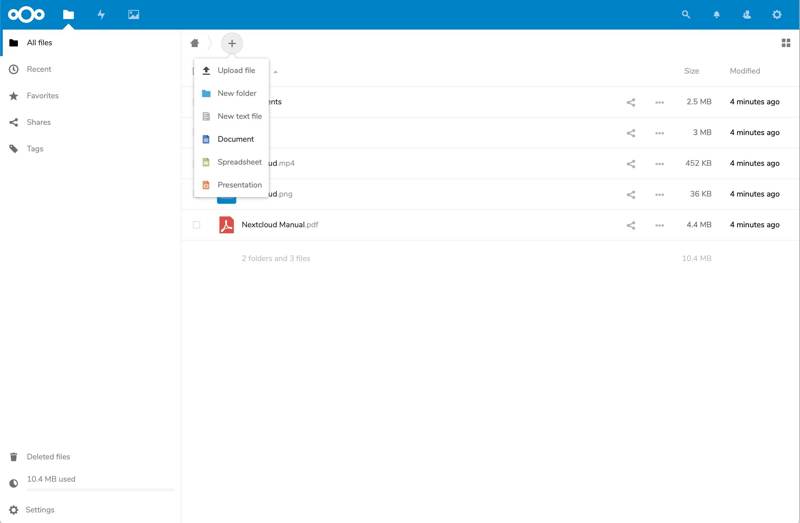Toggle grid view icon
This screenshot has height=523, width=800.
pos(786,43)
